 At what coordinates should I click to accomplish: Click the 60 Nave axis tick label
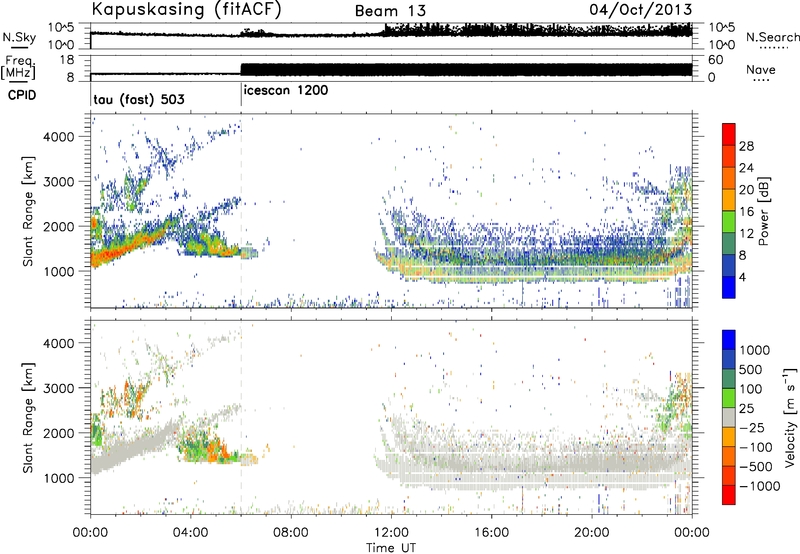[715, 60]
